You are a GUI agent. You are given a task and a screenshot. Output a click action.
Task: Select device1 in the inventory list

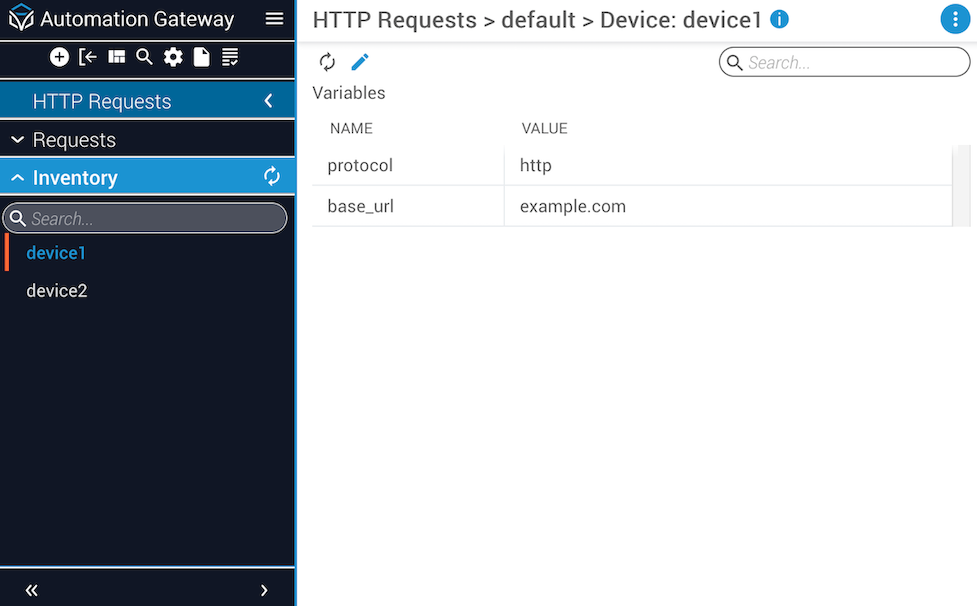[x=56, y=253]
